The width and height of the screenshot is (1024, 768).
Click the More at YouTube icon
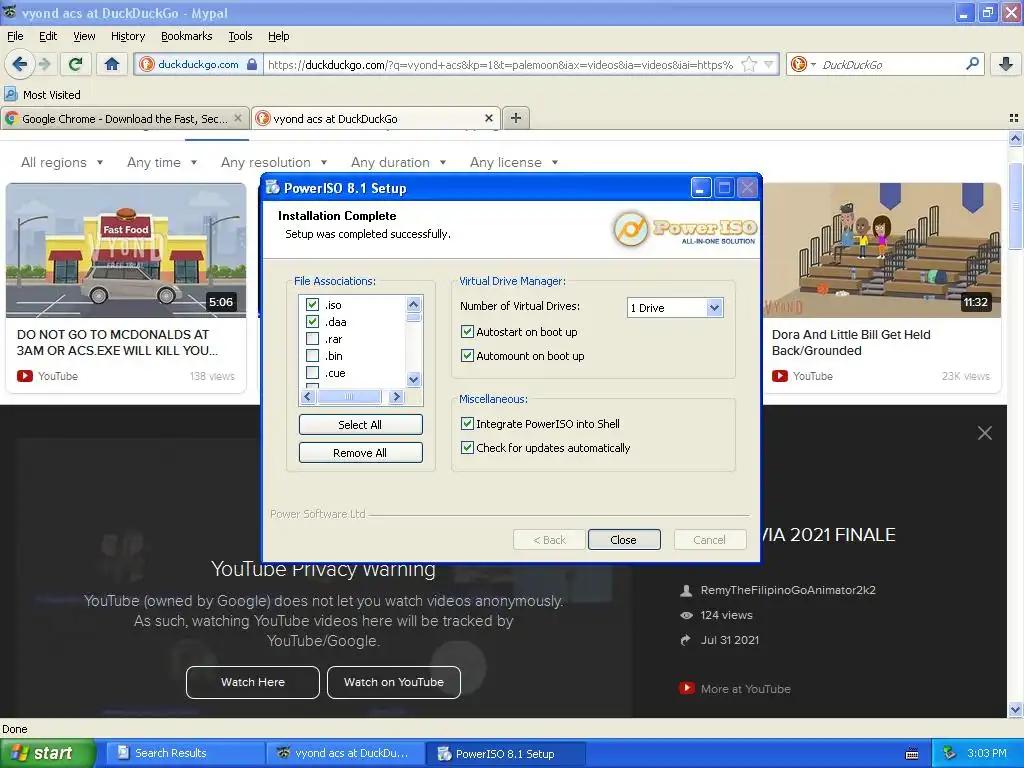686,688
